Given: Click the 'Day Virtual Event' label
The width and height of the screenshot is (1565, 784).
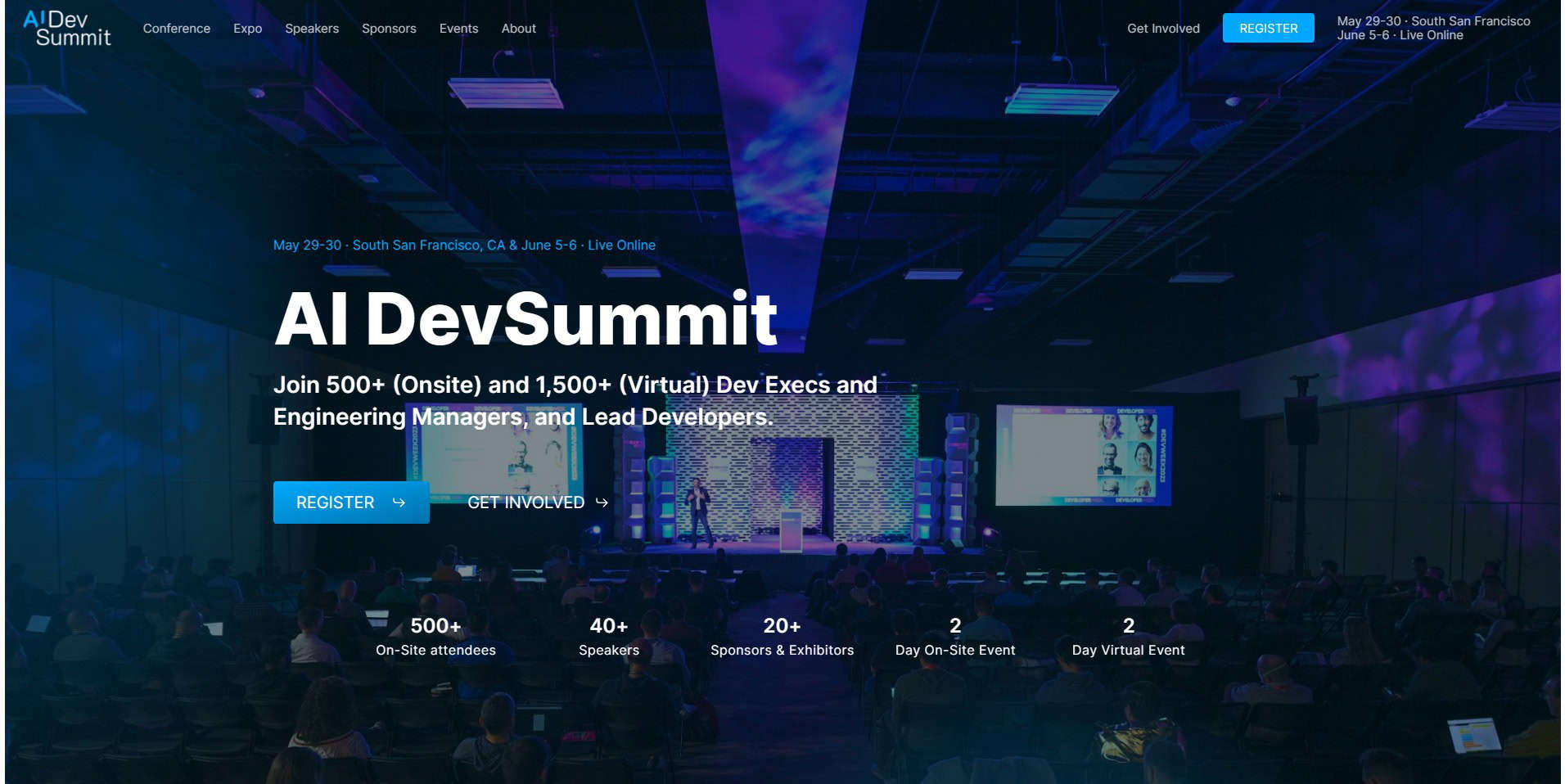Looking at the screenshot, I should 1128,650.
